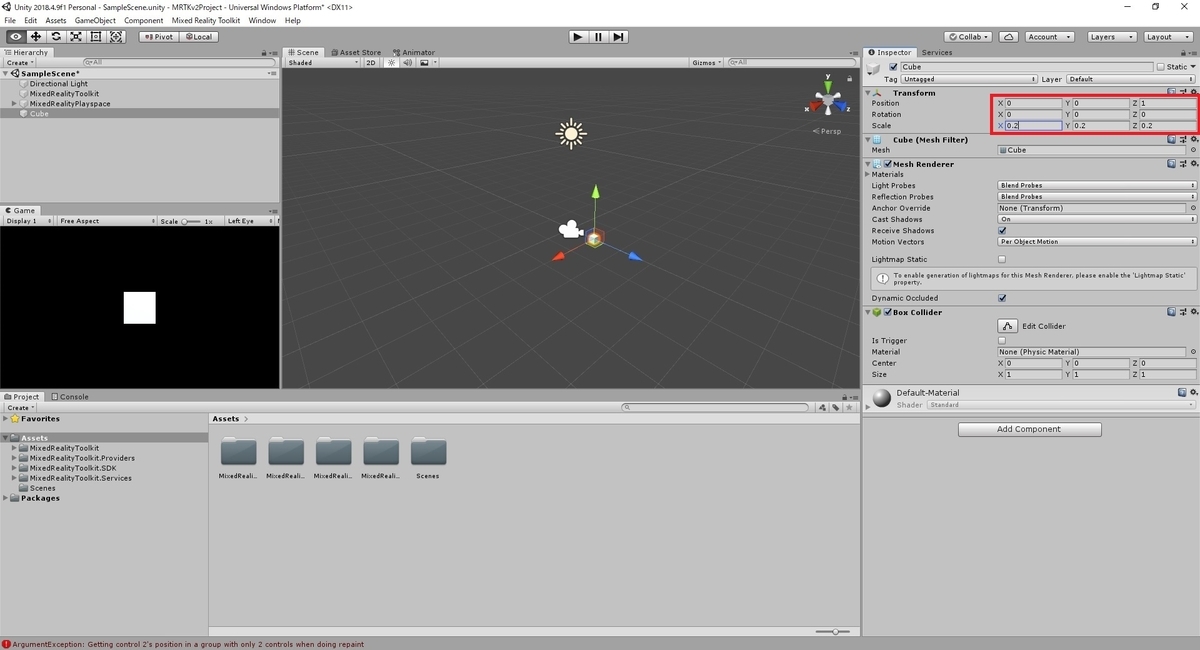Open the Collab button
Image resolution: width=1200 pixels, height=650 pixels.
(x=968, y=37)
